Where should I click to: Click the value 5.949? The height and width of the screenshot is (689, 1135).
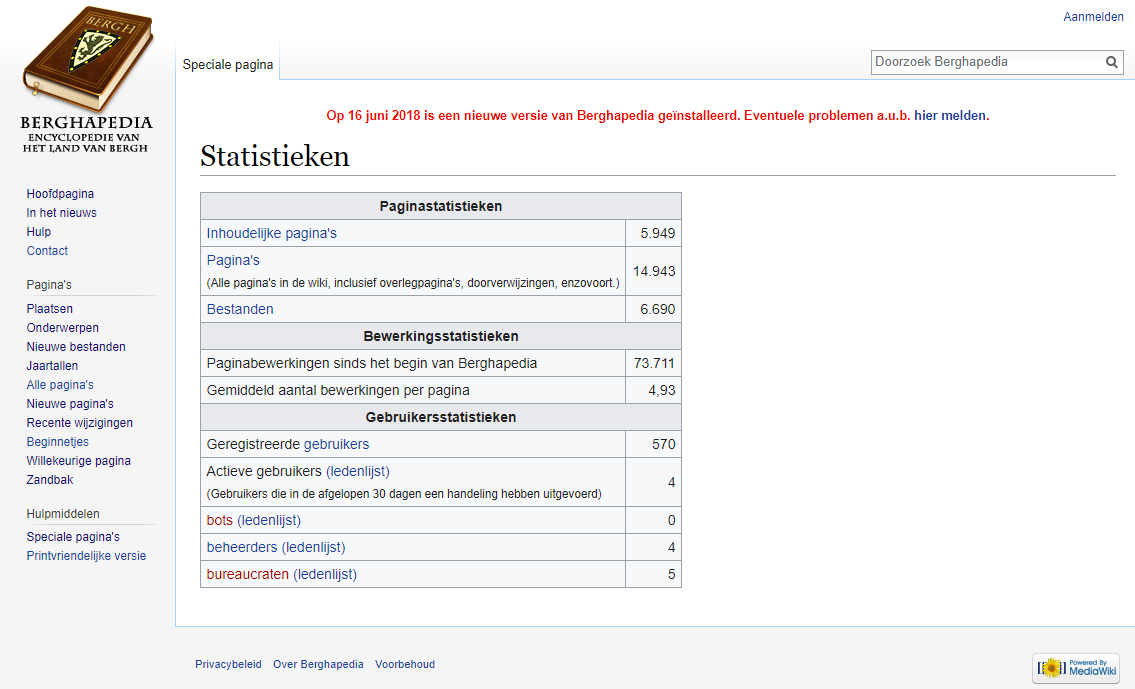[657, 233]
